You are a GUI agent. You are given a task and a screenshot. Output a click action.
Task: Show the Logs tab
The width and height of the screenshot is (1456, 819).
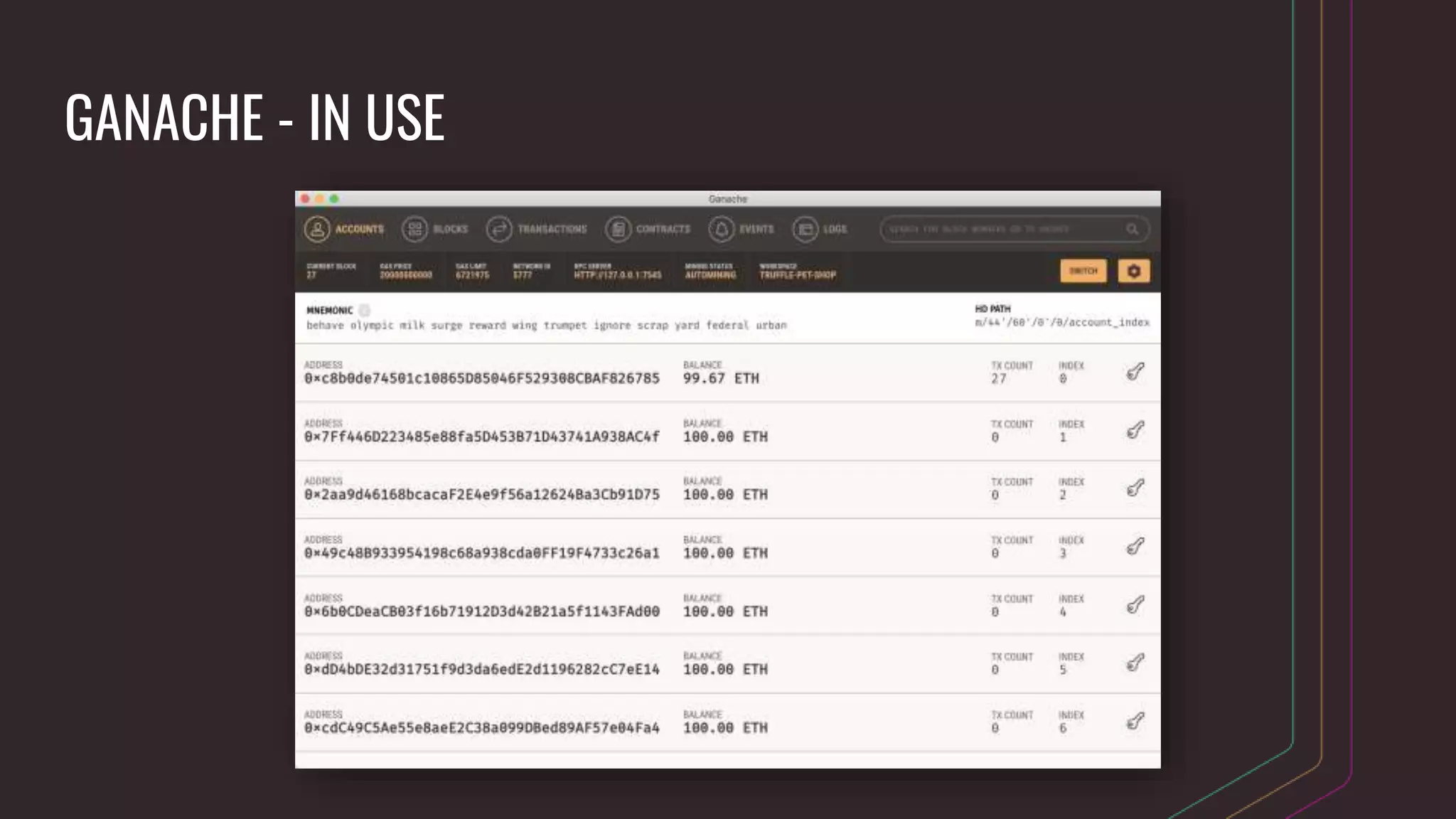point(820,229)
